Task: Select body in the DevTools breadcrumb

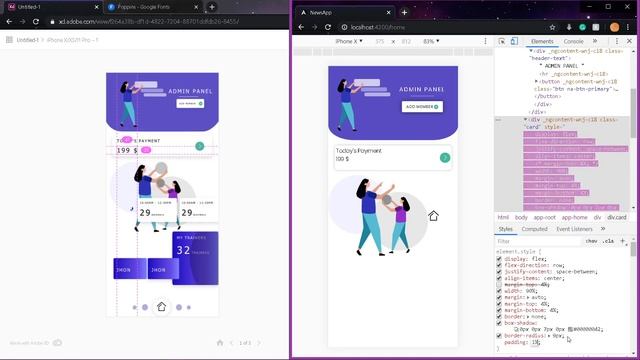Action: [x=521, y=218]
